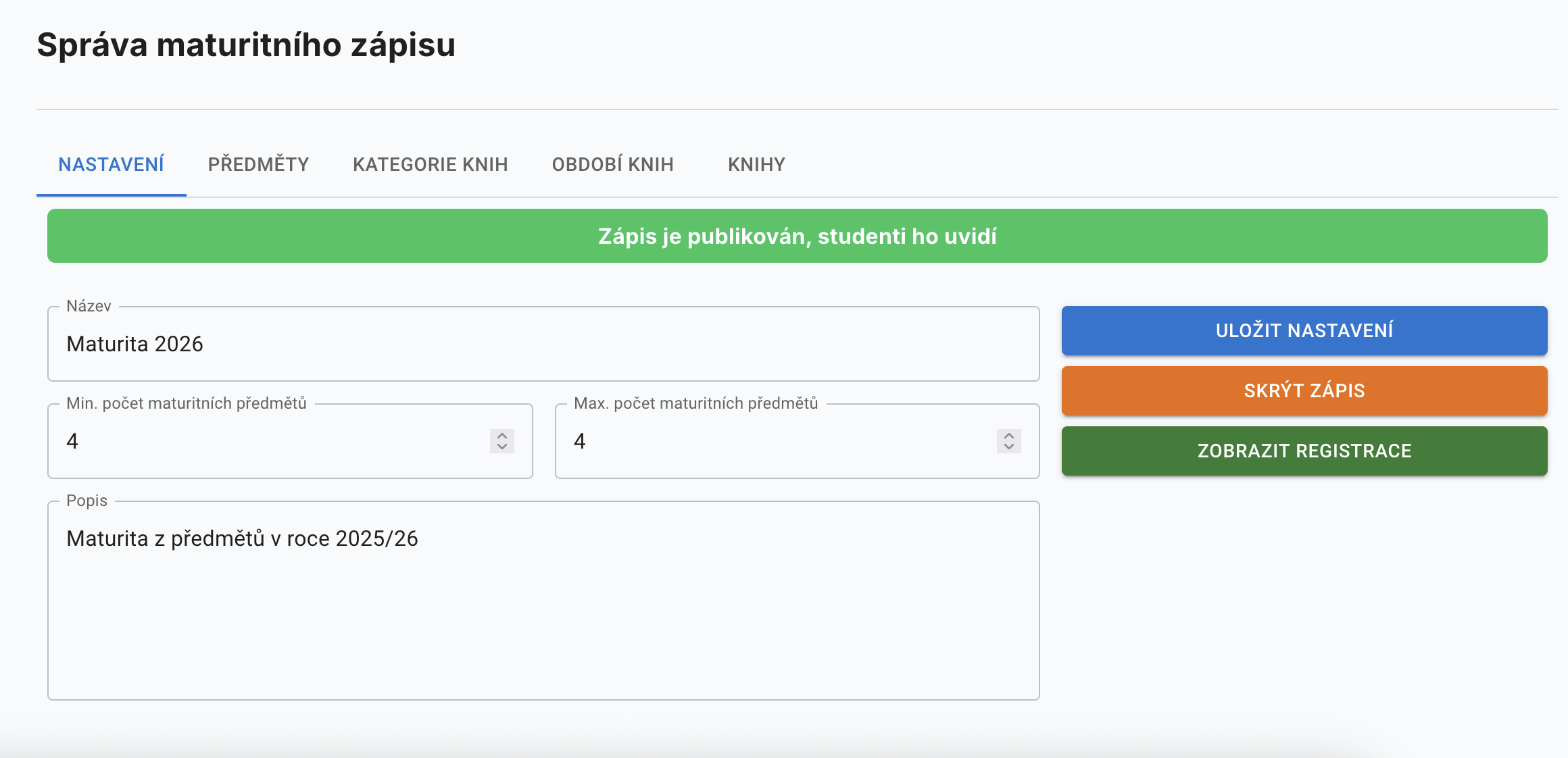Click the Popis field label
1568x758 pixels.
[x=87, y=501]
